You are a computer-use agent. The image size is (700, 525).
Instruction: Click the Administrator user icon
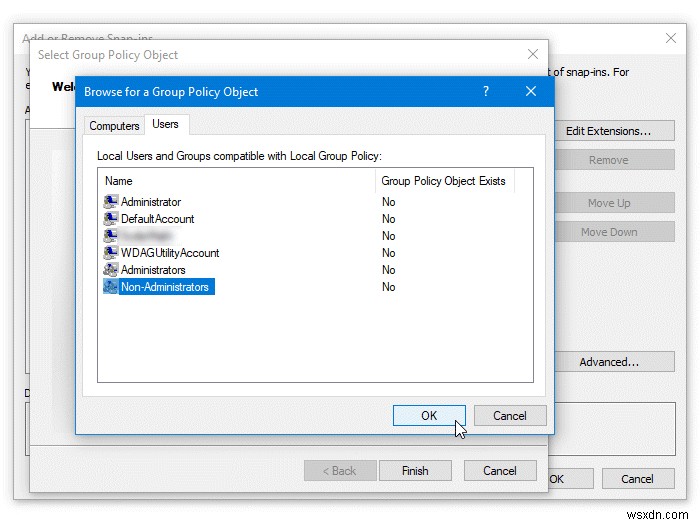click(110, 202)
